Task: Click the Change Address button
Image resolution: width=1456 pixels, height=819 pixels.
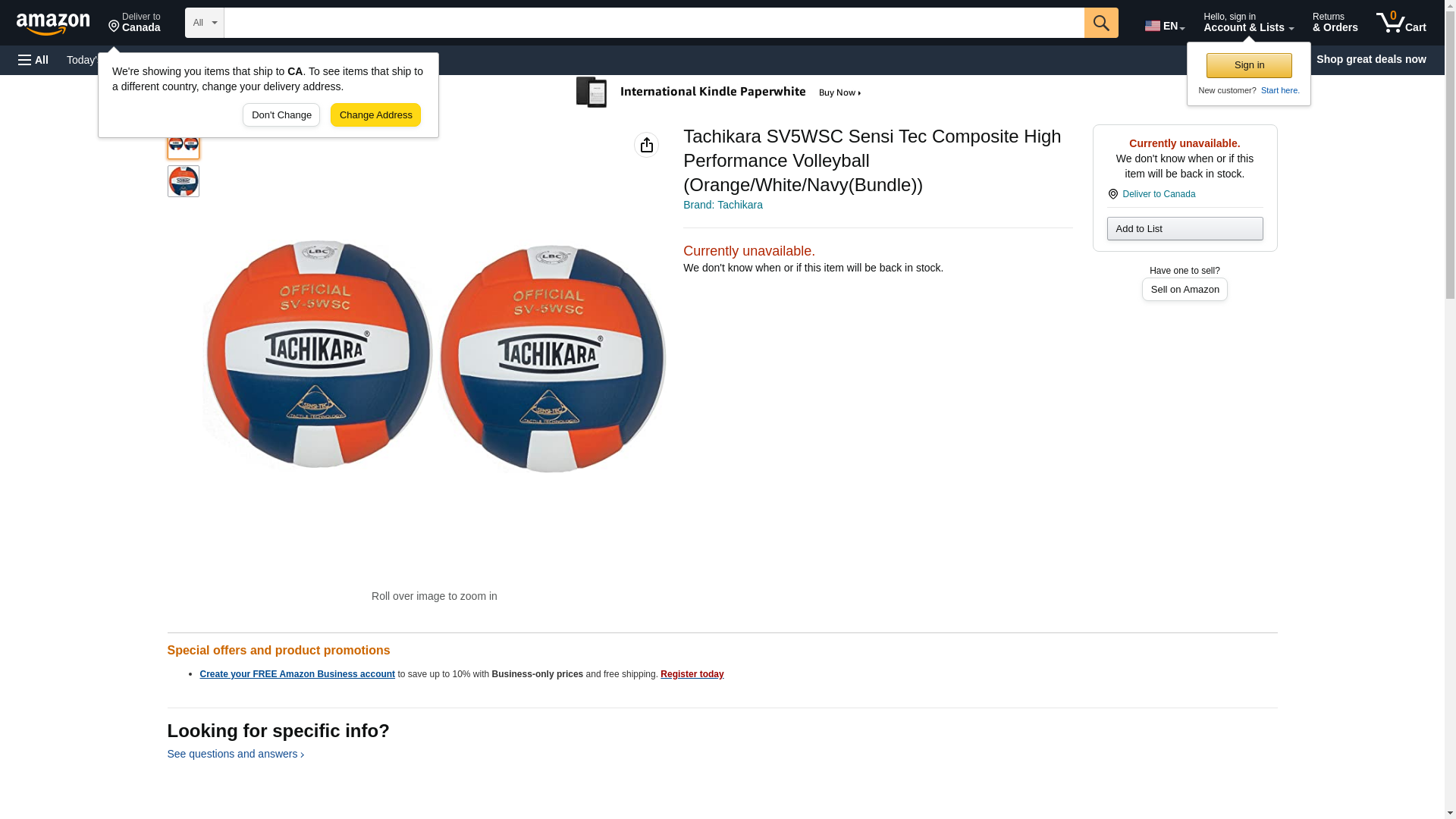Action: pyautogui.click(x=375, y=115)
